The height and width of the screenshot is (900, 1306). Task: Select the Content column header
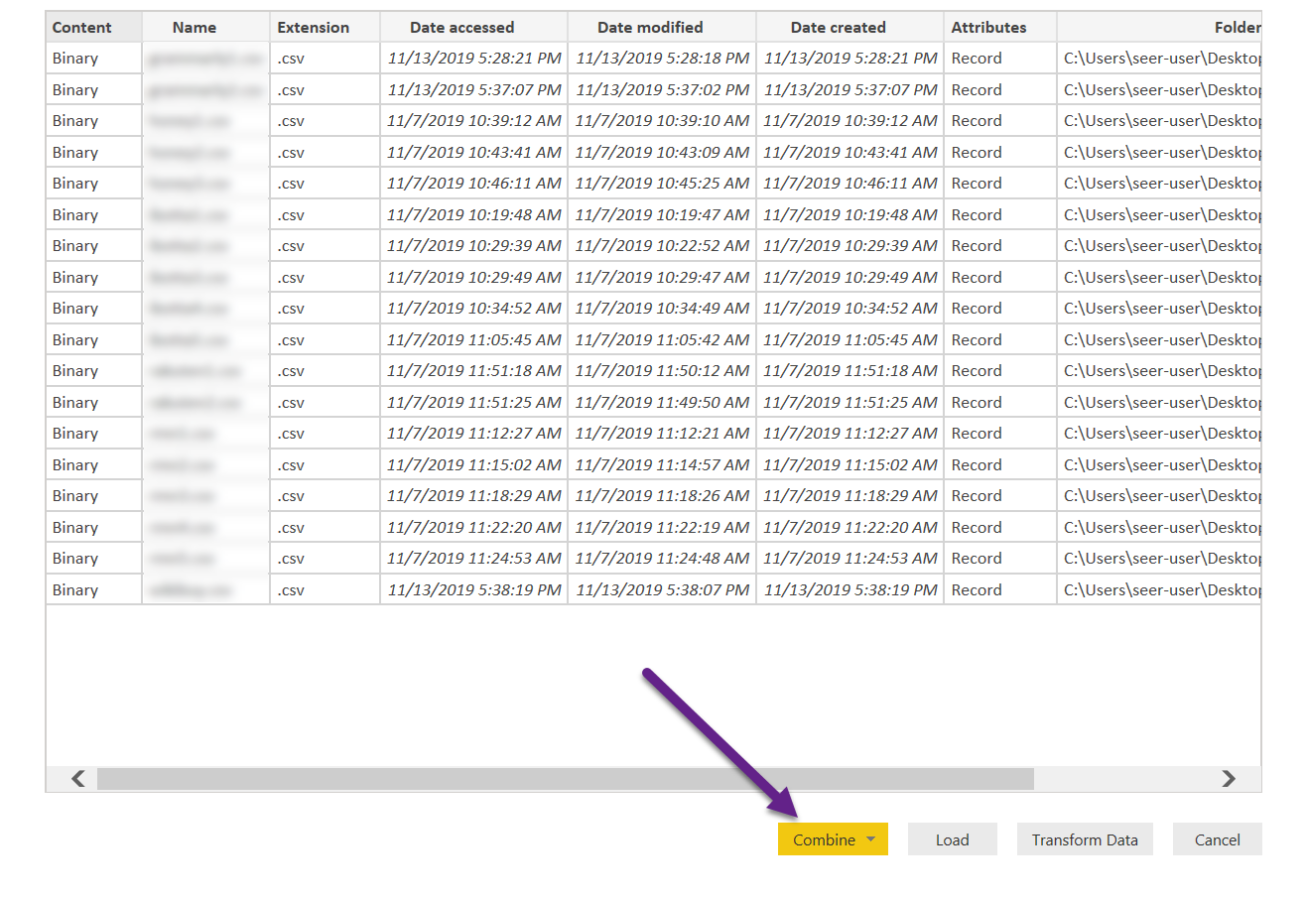[82, 27]
